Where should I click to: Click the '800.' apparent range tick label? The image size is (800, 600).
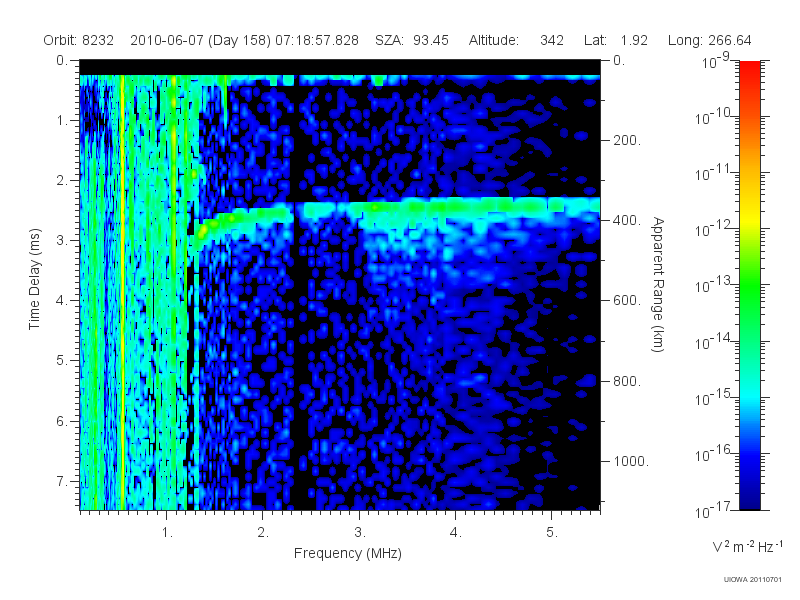click(627, 381)
